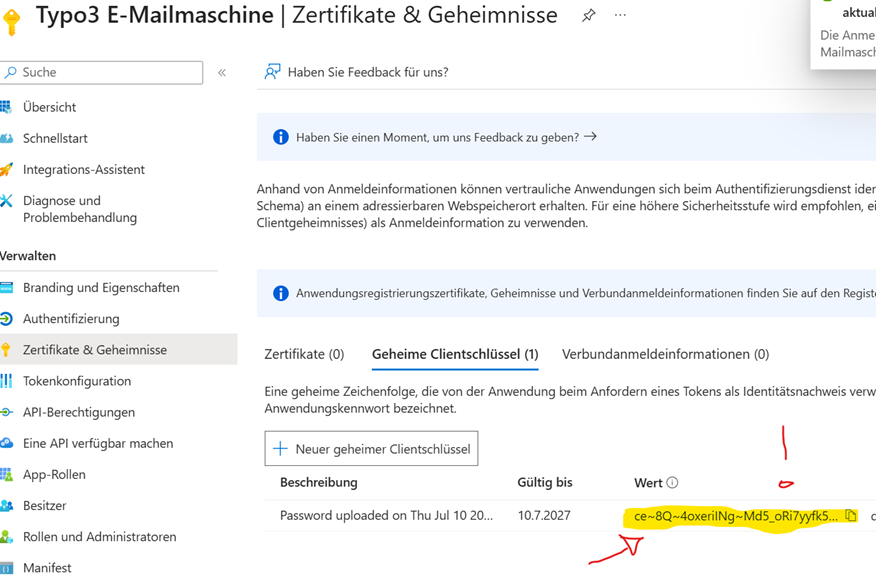Click the Besitzer people icon

[6, 506]
